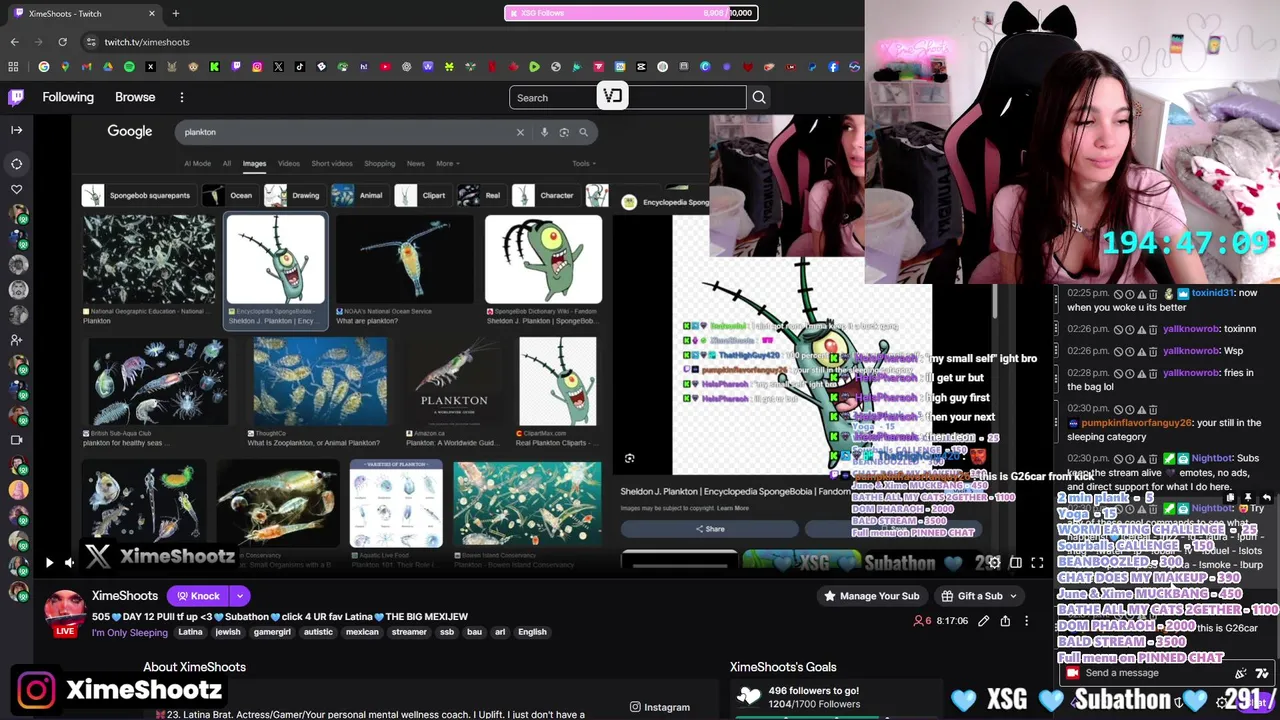The image size is (1280, 720).
Task: Focus the Twitch Search field
Action: click(628, 97)
